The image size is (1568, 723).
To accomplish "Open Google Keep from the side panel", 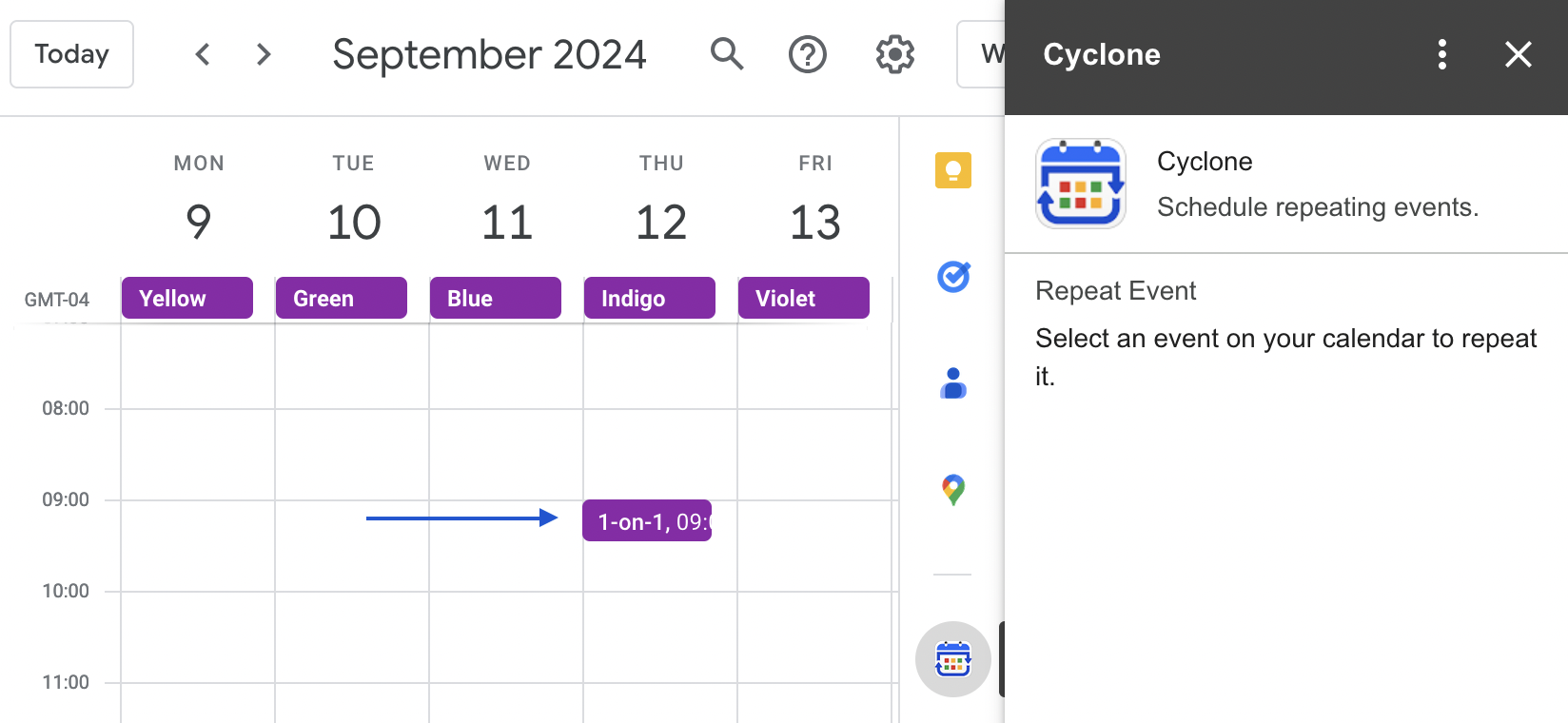I will click(x=952, y=170).
